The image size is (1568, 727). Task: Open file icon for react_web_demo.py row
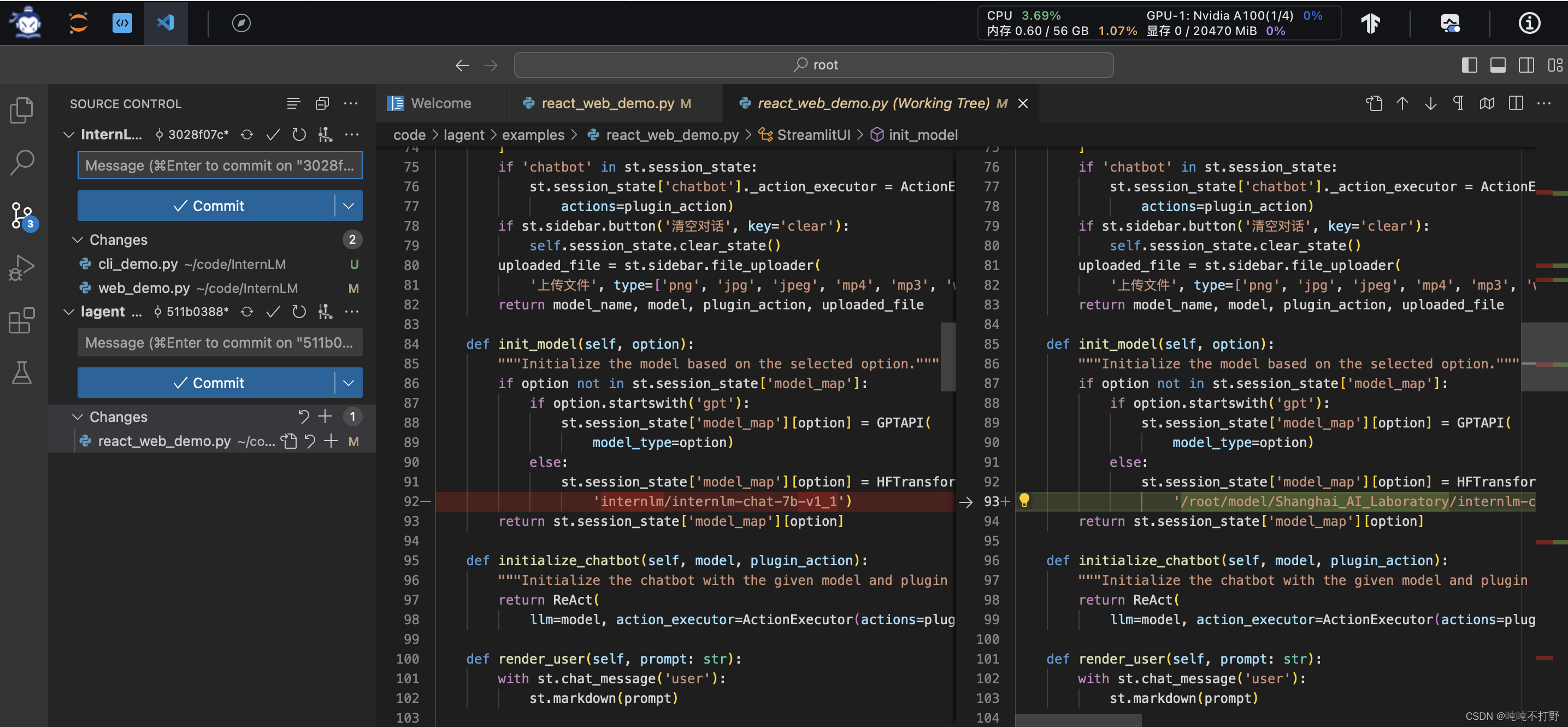[288, 442]
